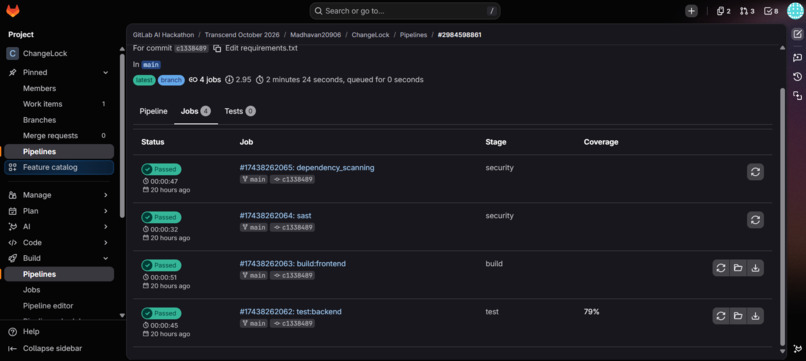This screenshot has height=361, width=806.
Task: Open Work items in the sidebar
Action: (59, 104)
